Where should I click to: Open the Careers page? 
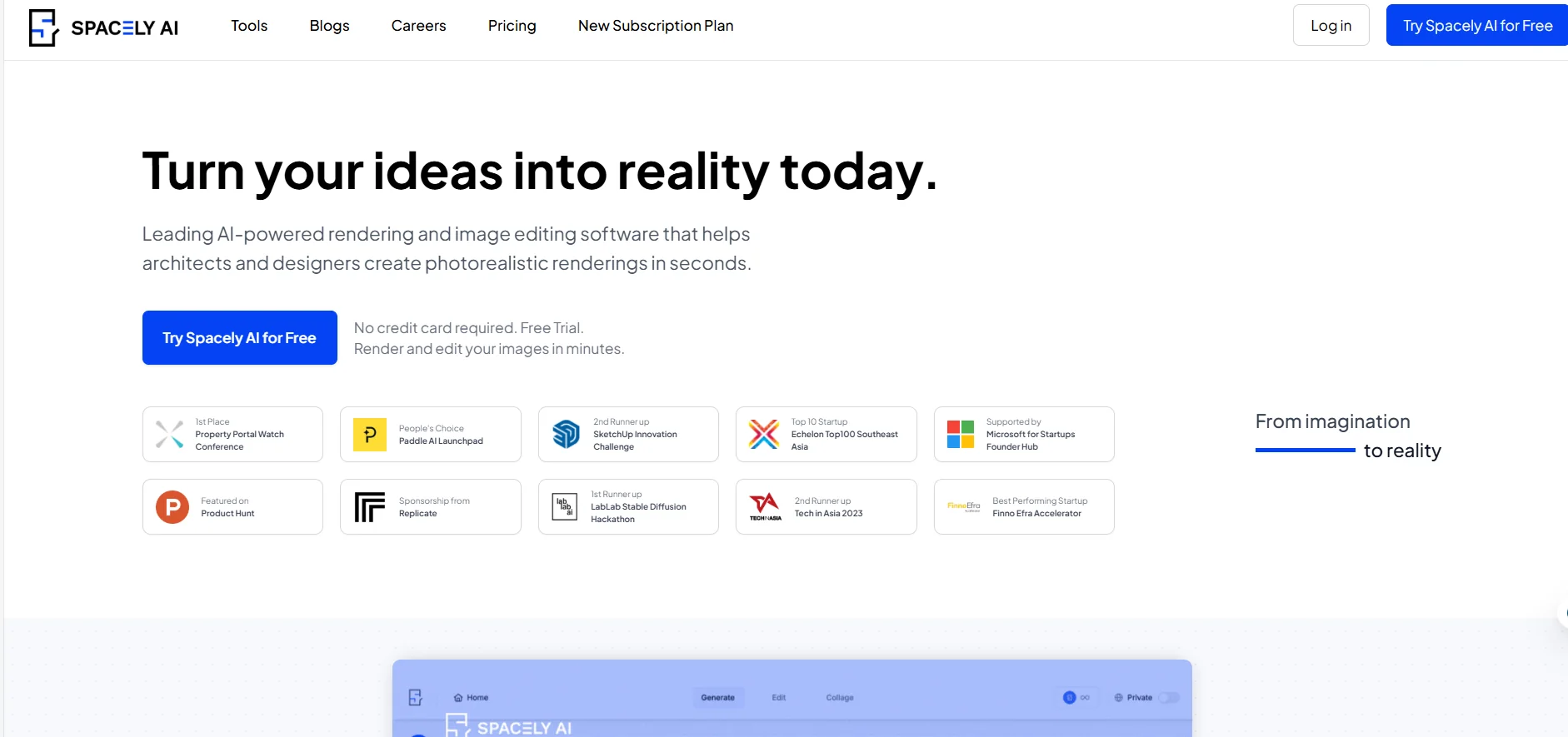click(418, 26)
